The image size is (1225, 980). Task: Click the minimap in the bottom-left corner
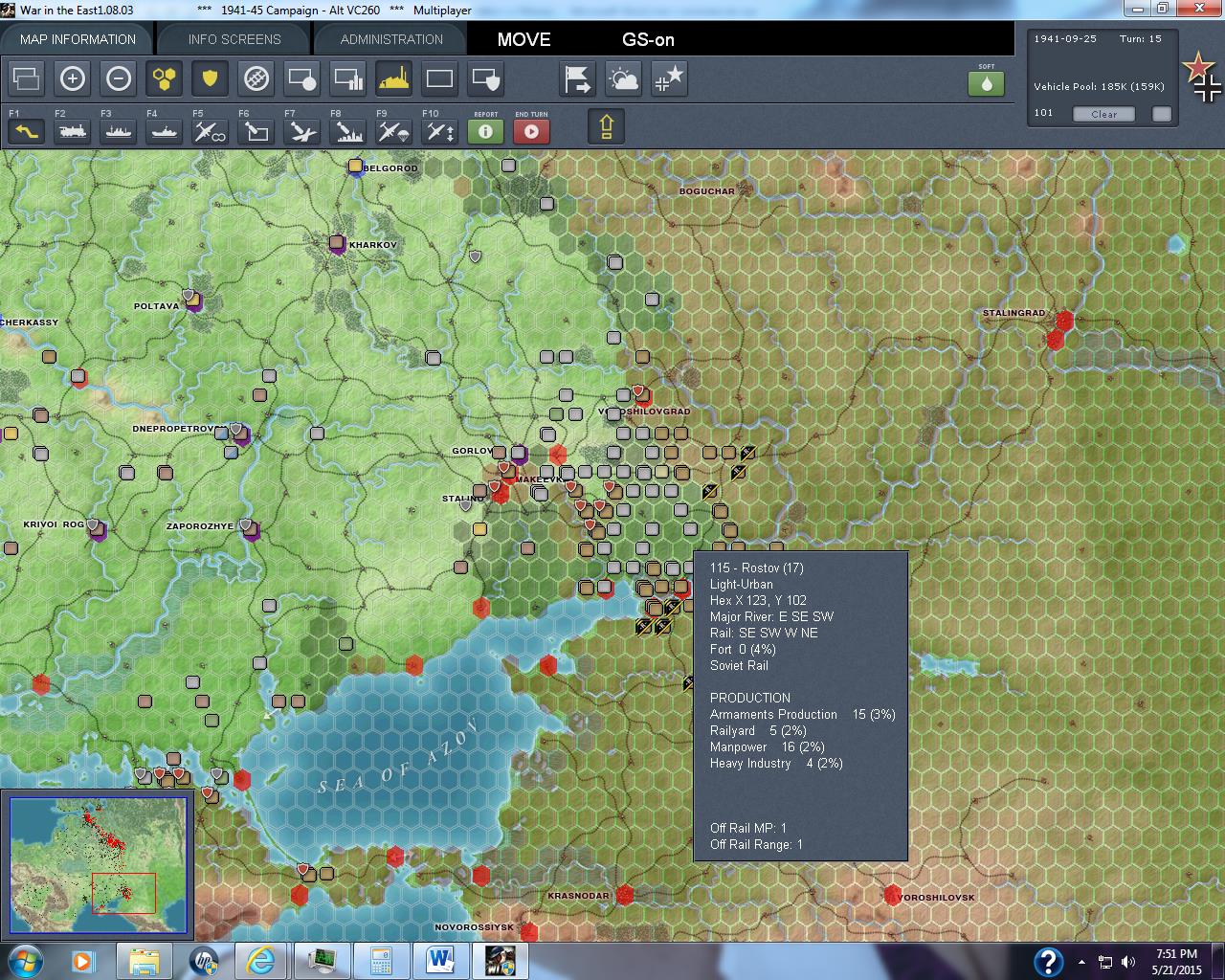tap(96, 864)
